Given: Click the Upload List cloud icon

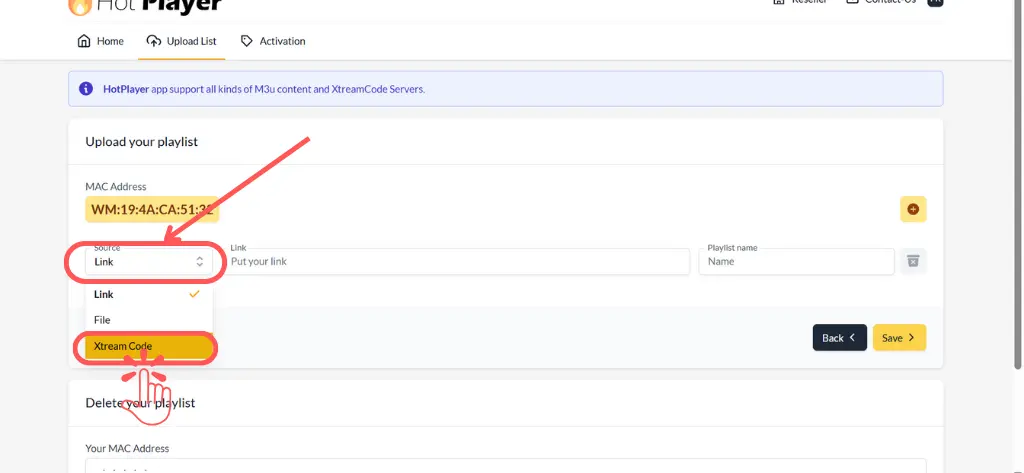Looking at the screenshot, I should pyautogui.click(x=153, y=41).
